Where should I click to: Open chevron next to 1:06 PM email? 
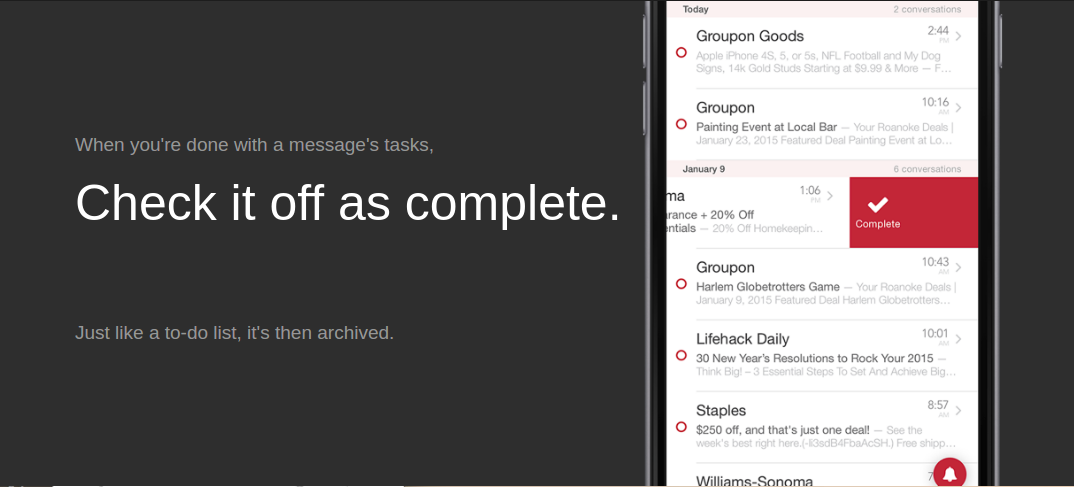click(x=829, y=196)
